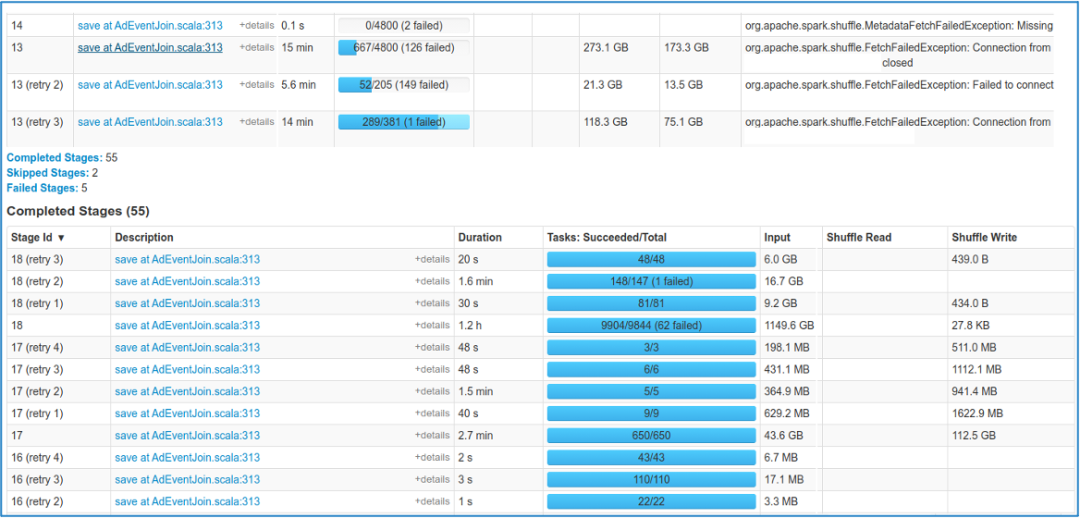Open stage 18 retry 2 description link
The height and width of the screenshot is (518, 1080).
pyautogui.click(x=187, y=282)
